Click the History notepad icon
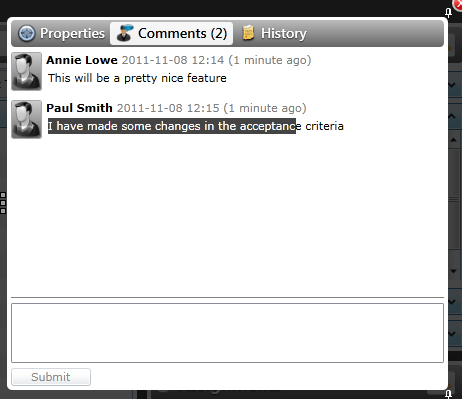The image size is (462, 399). 248,33
